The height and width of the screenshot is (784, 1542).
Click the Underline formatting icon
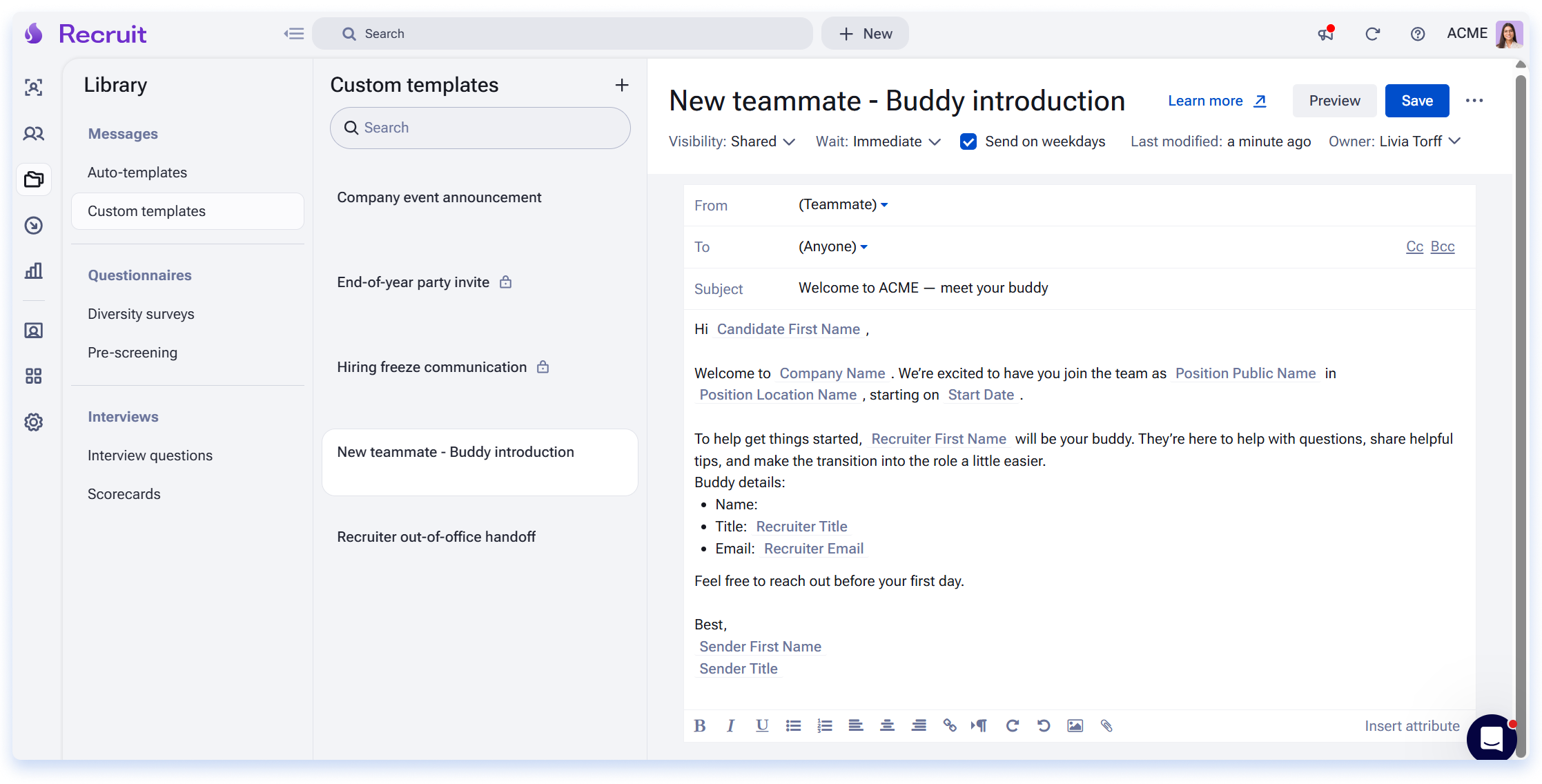pyautogui.click(x=762, y=725)
